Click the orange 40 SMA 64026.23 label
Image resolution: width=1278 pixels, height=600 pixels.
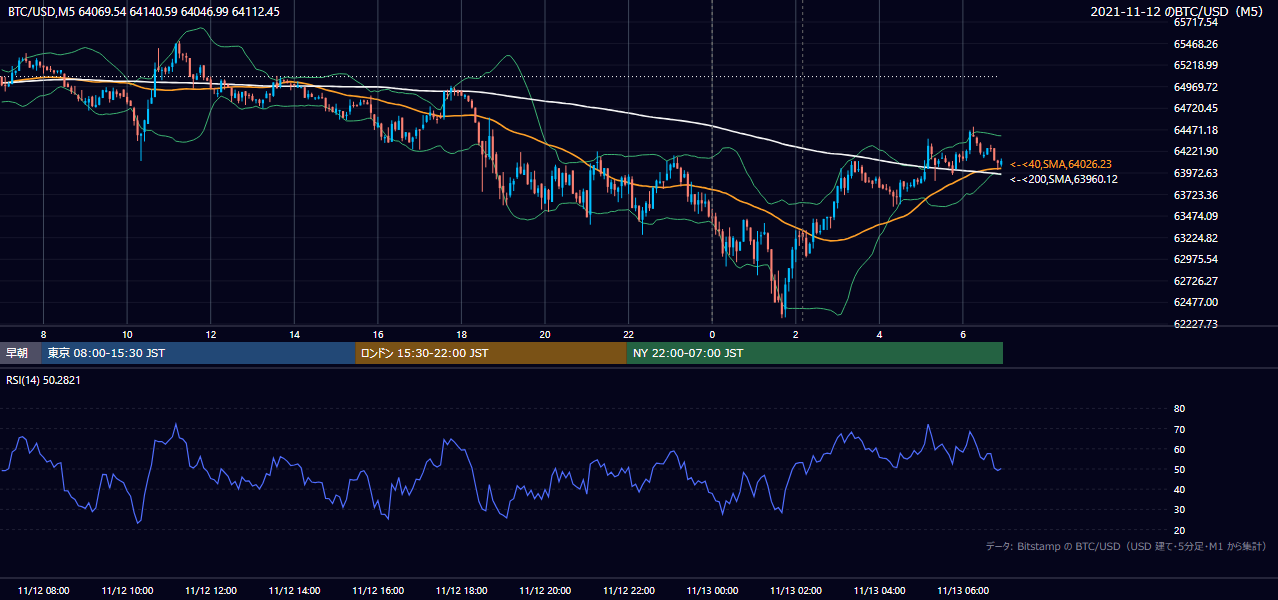(x=1061, y=164)
